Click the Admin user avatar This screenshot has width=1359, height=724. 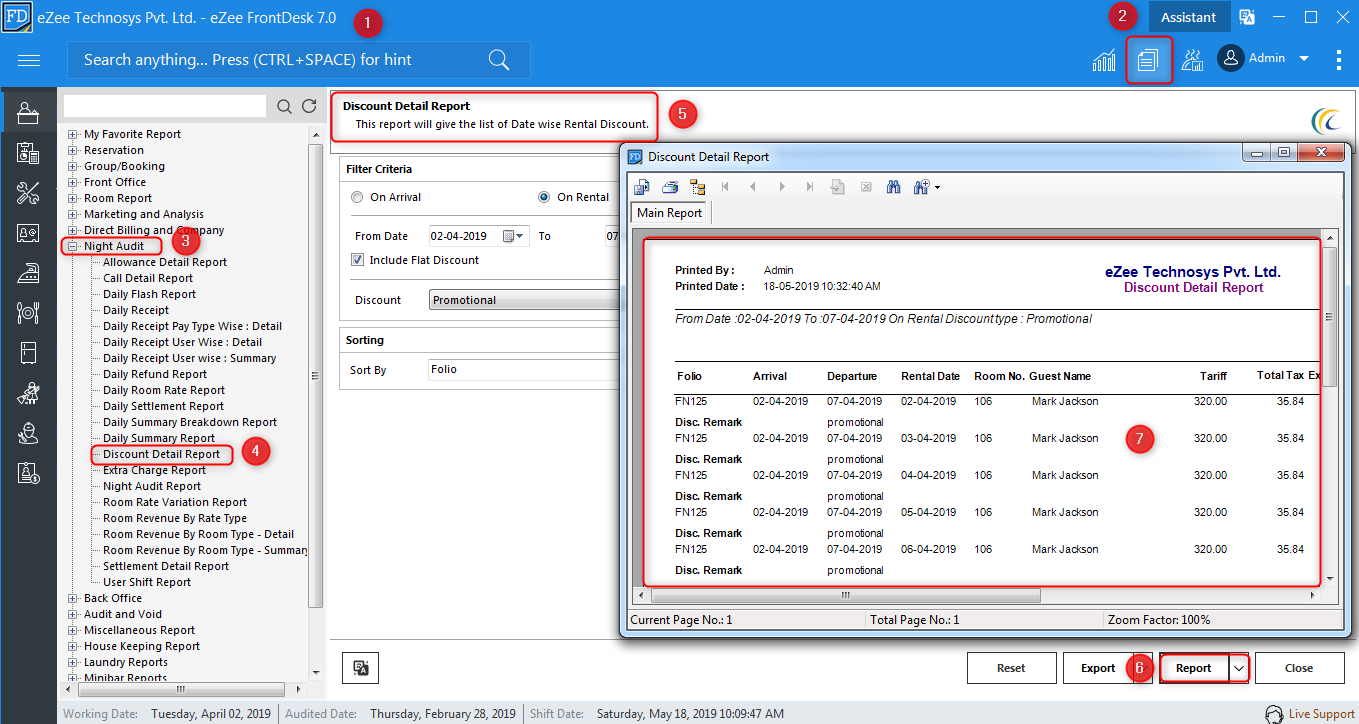pos(1230,58)
